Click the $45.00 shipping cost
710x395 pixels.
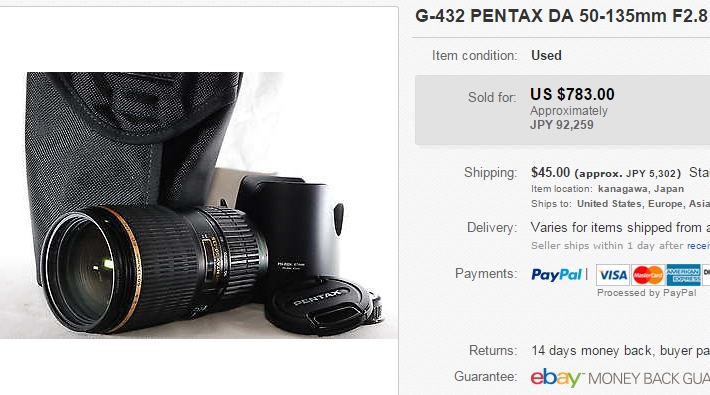pos(550,173)
